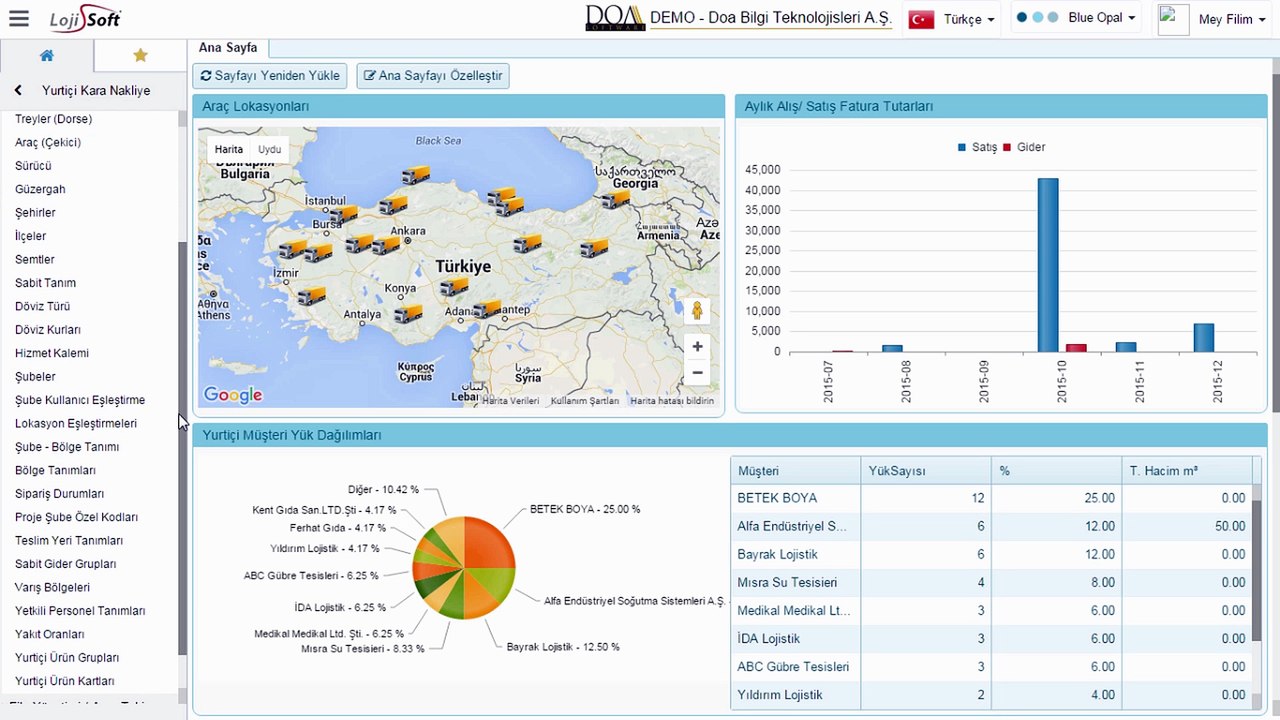Expand the Mey Filim user menu

tap(1212, 20)
